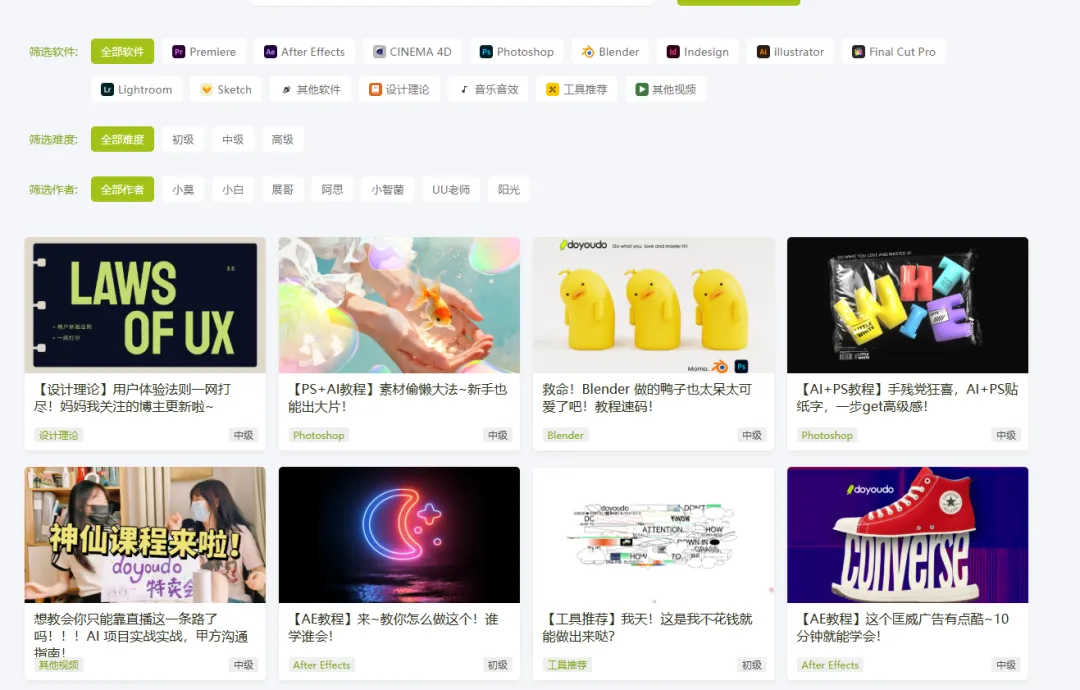1080x690 pixels.
Task: Click 中级 badge on Converse card
Action: [x=1006, y=665]
